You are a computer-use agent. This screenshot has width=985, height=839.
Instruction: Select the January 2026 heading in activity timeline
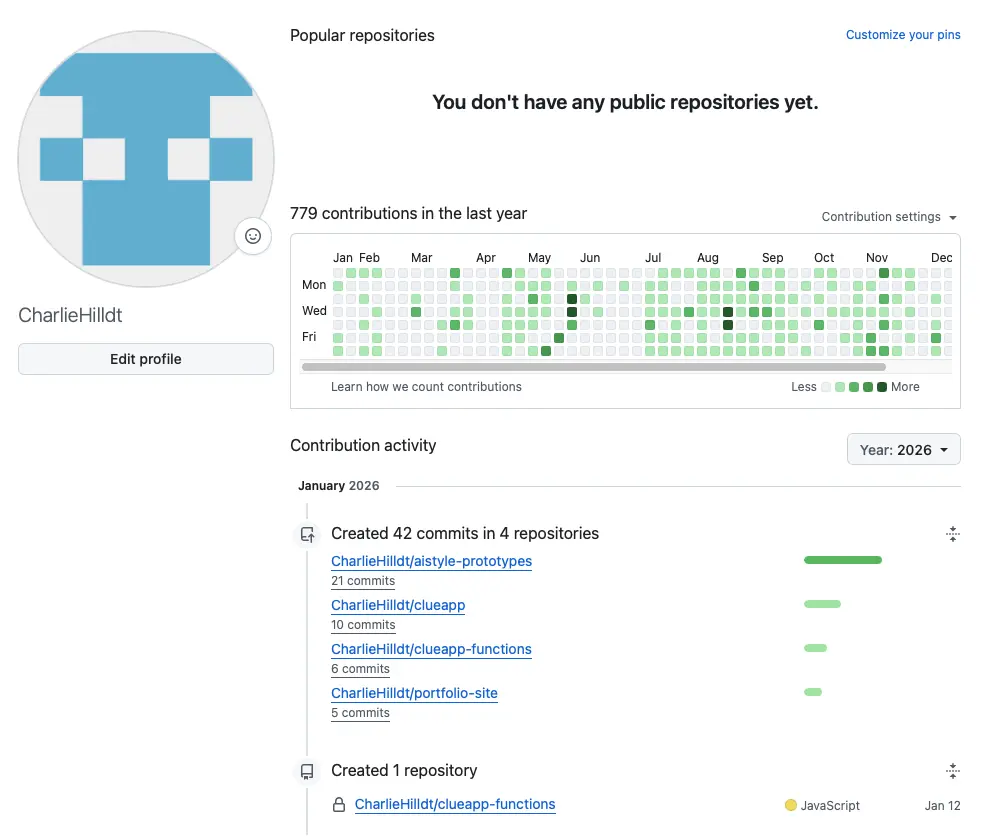pos(338,485)
